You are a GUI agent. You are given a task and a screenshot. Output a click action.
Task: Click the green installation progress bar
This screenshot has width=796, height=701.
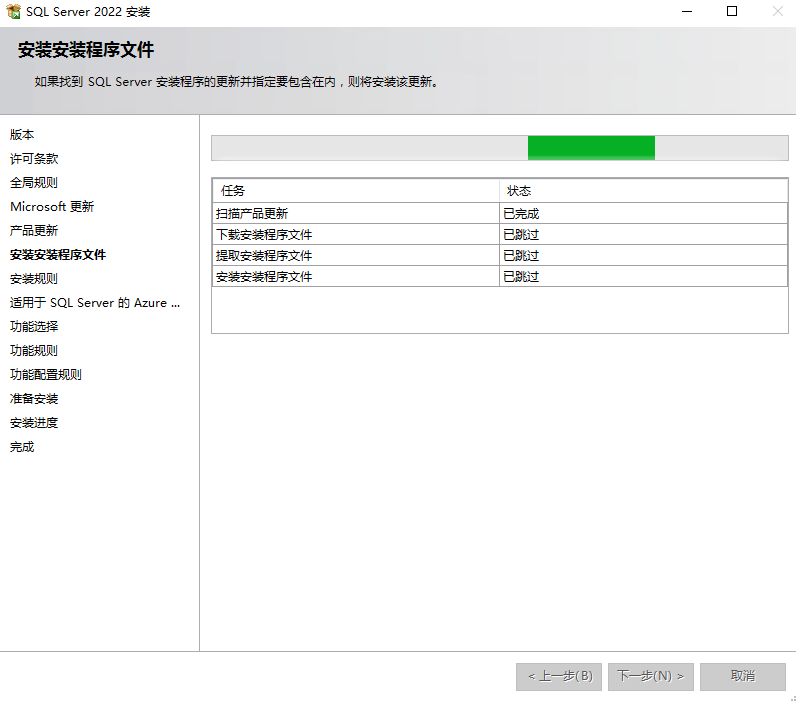point(500,148)
